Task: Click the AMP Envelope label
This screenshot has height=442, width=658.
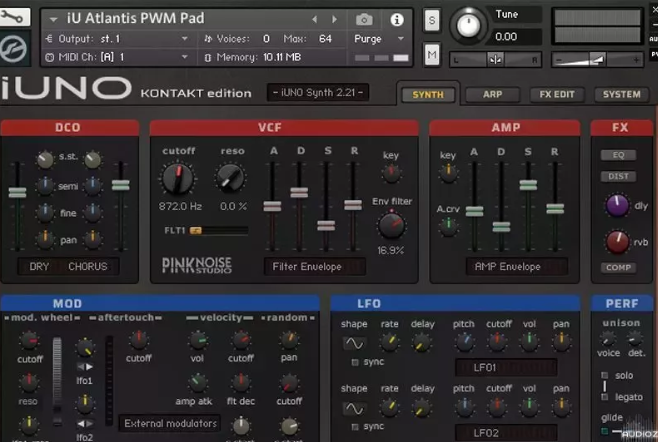Action: 517,267
